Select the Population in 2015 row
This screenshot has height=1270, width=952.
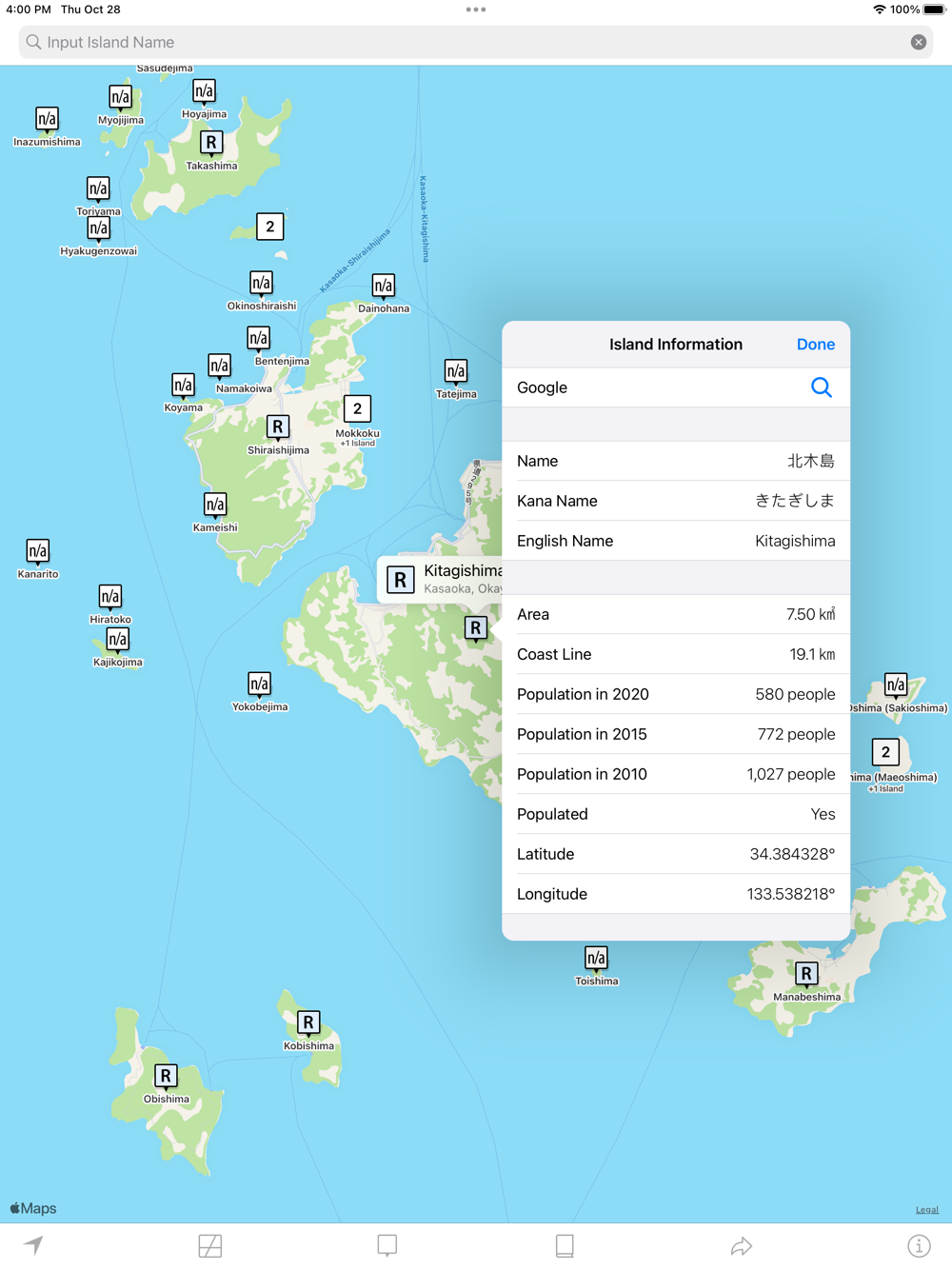click(676, 734)
